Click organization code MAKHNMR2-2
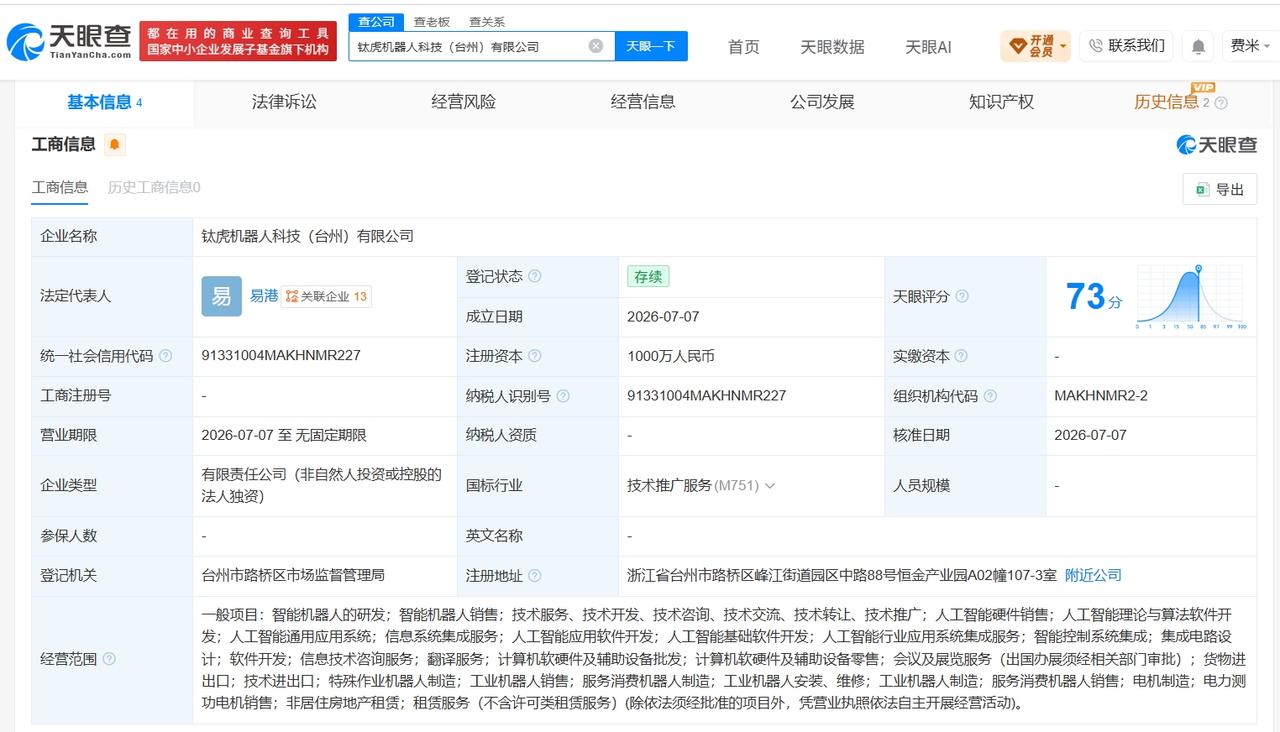This screenshot has width=1280, height=732. coord(1101,396)
